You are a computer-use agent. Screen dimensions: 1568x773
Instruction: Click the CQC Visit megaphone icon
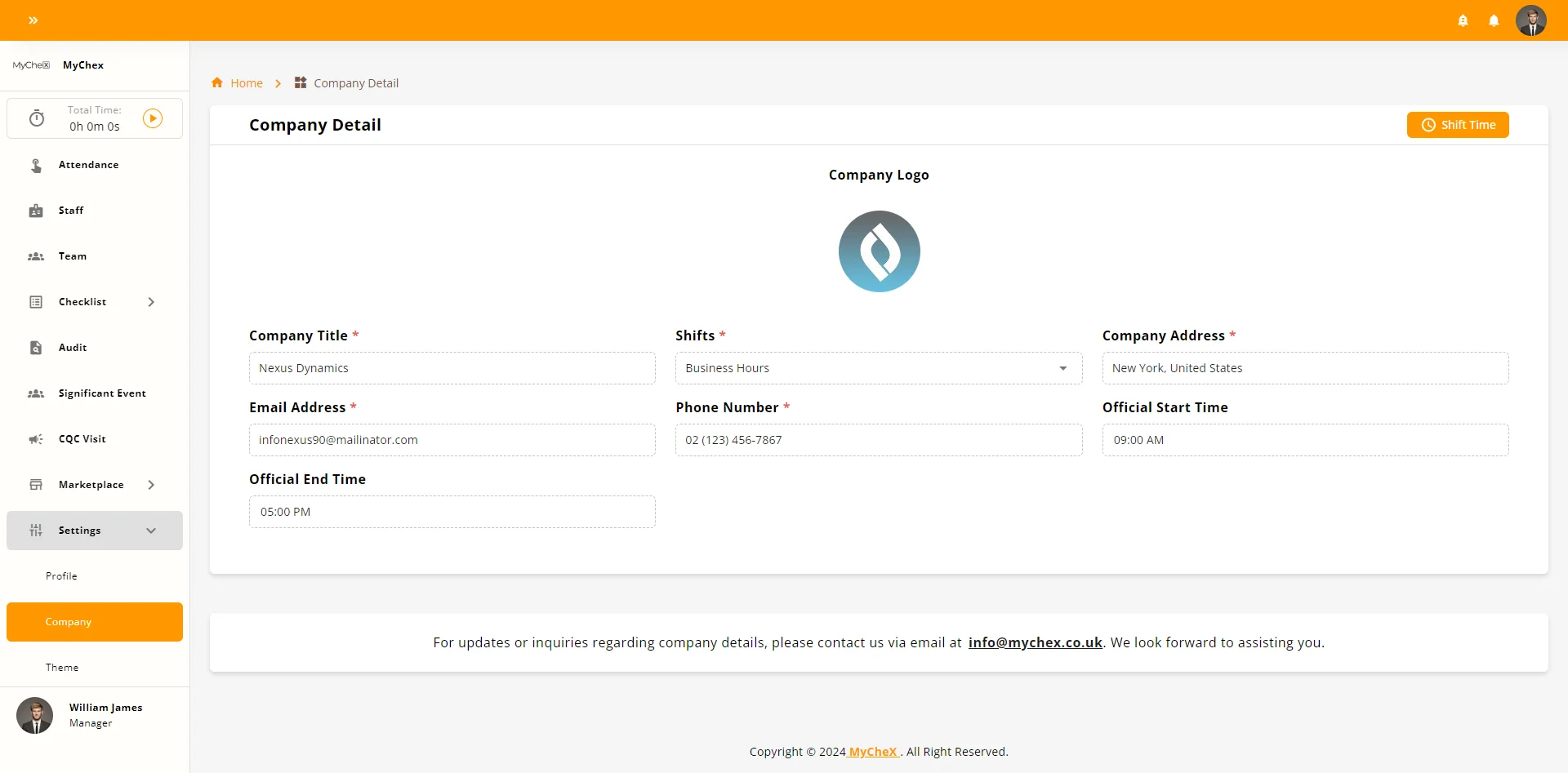point(36,439)
